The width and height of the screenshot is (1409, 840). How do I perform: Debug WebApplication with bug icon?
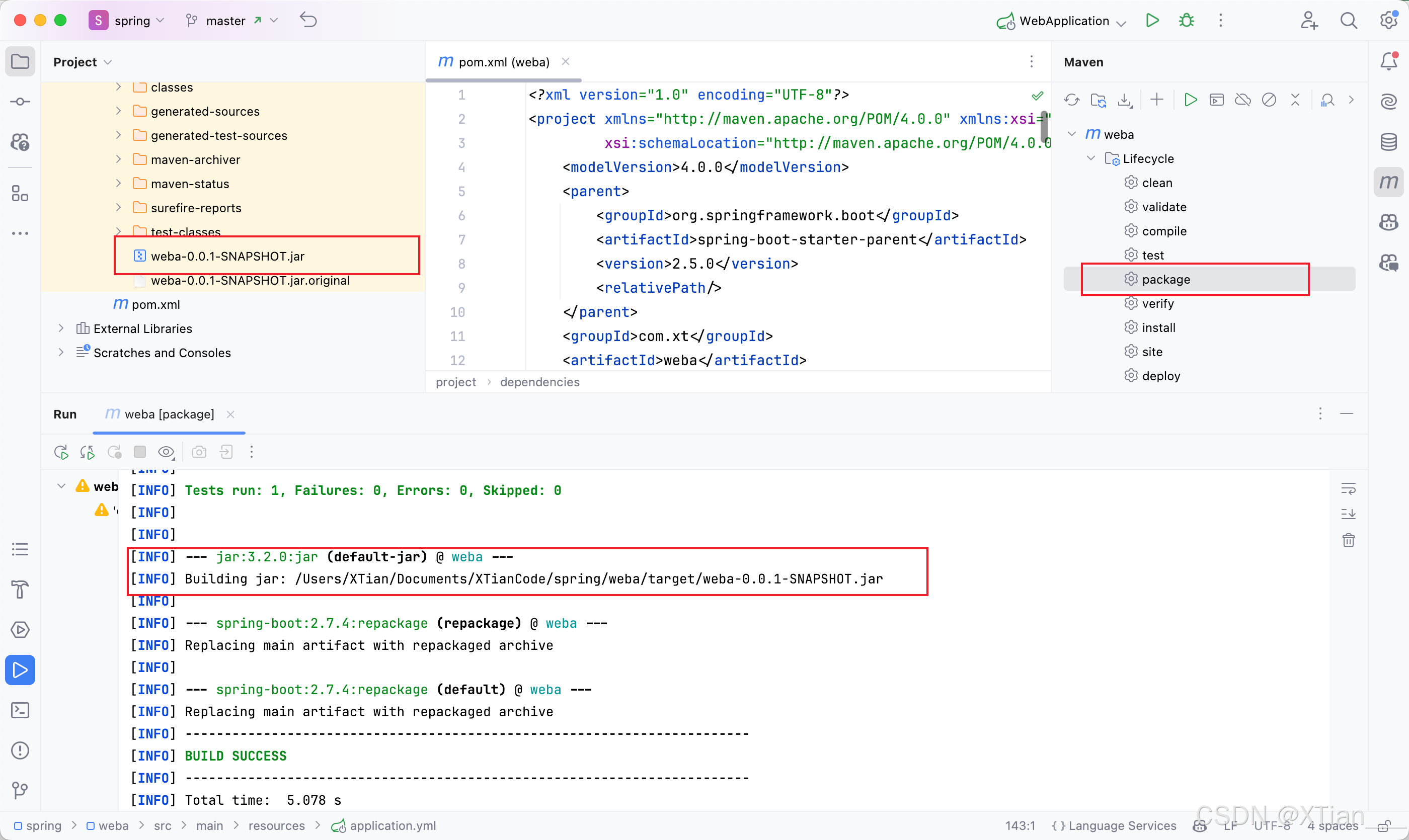pyautogui.click(x=1187, y=21)
